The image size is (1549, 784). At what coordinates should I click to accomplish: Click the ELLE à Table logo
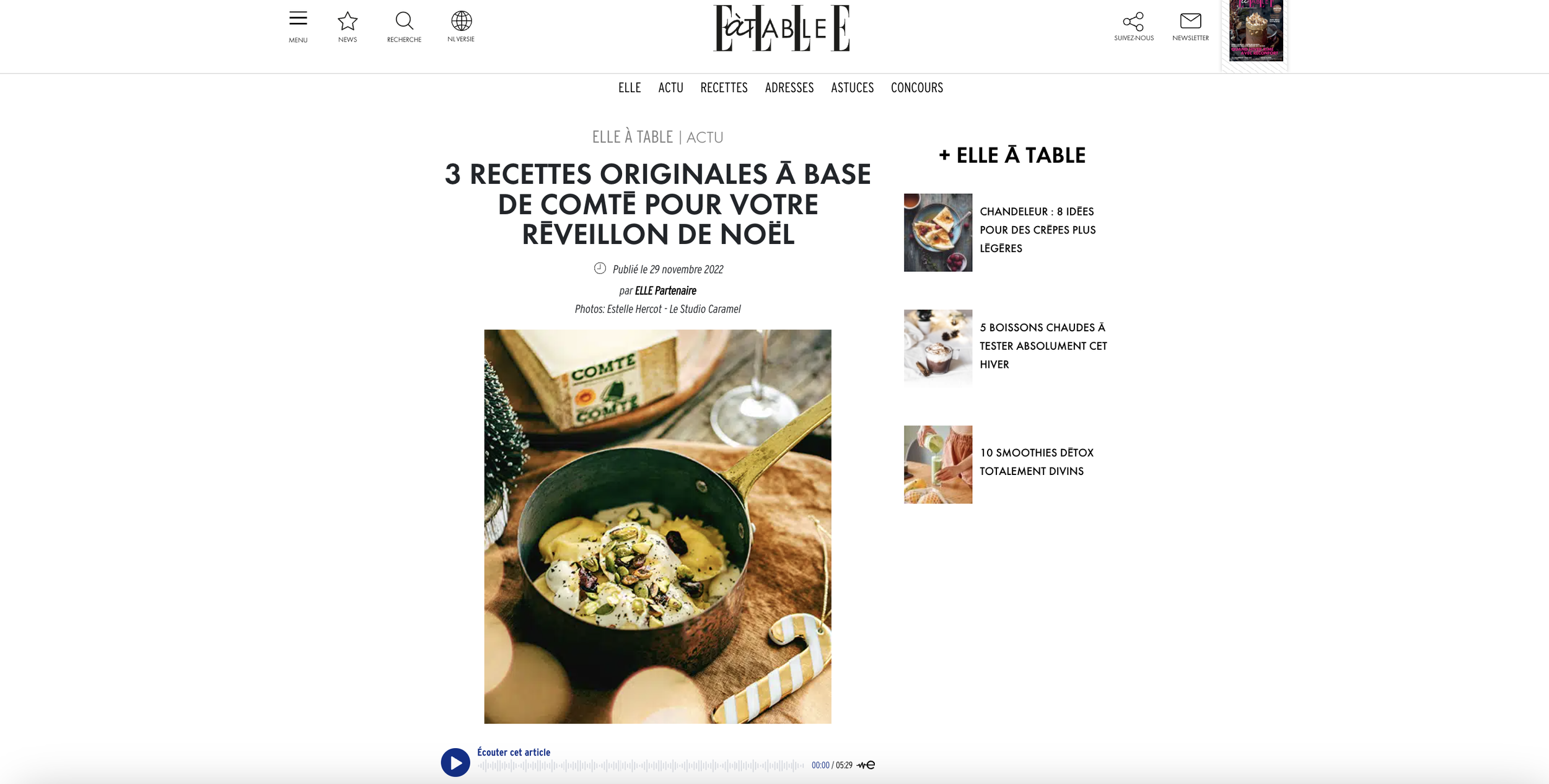pos(781,28)
